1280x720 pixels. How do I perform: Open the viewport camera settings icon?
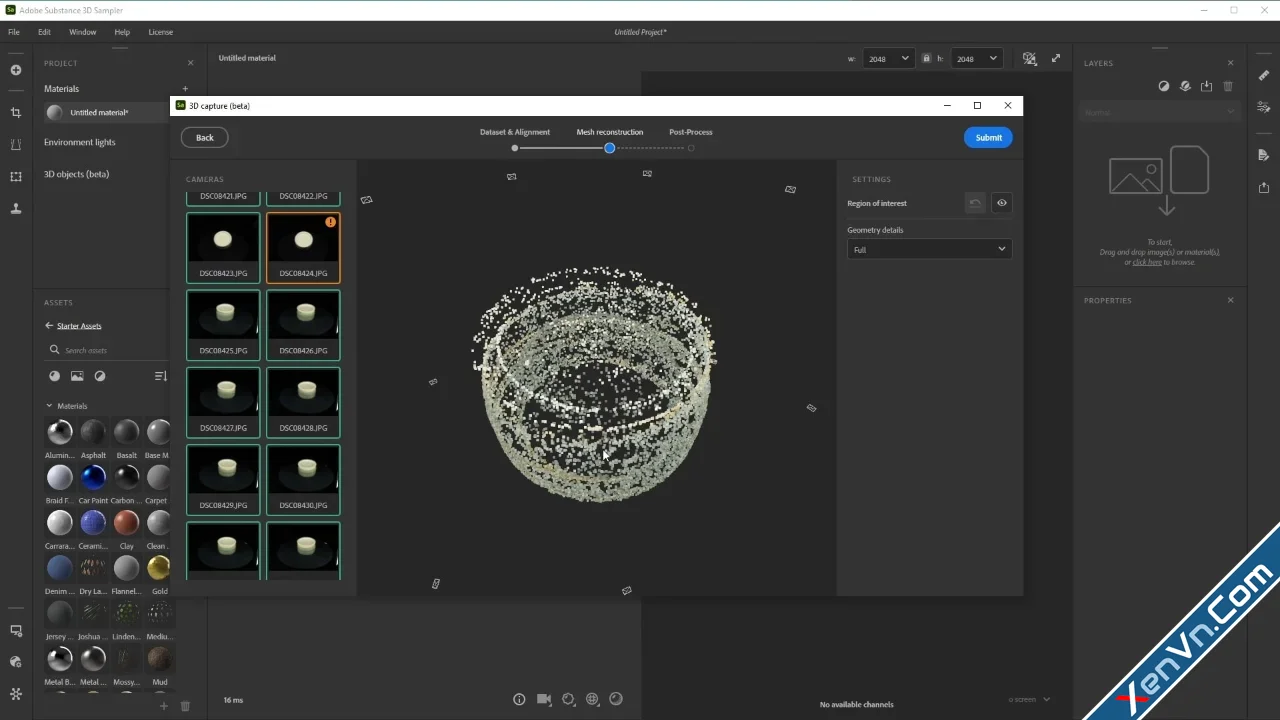544,700
